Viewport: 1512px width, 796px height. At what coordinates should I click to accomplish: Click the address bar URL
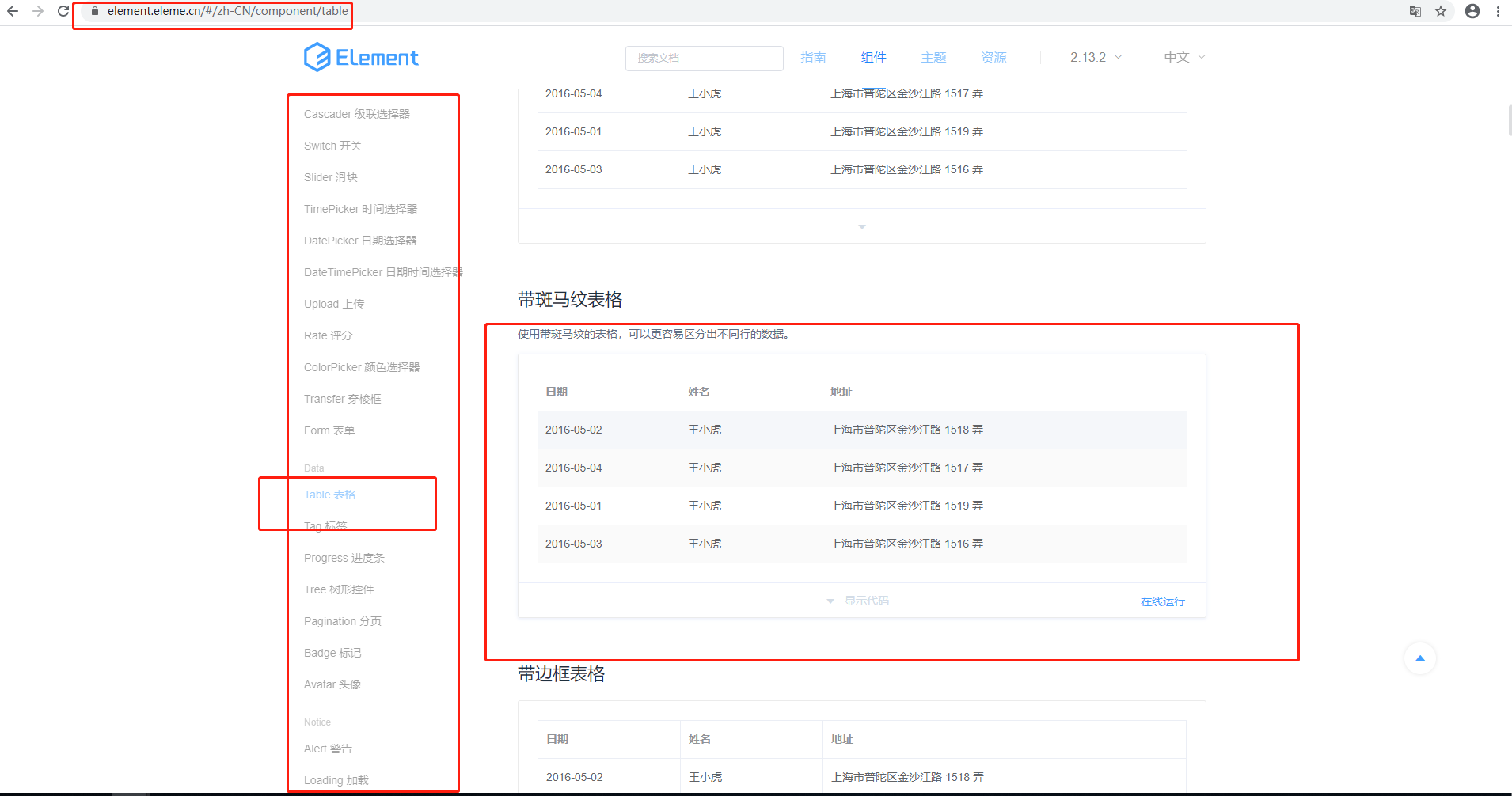[x=228, y=11]
